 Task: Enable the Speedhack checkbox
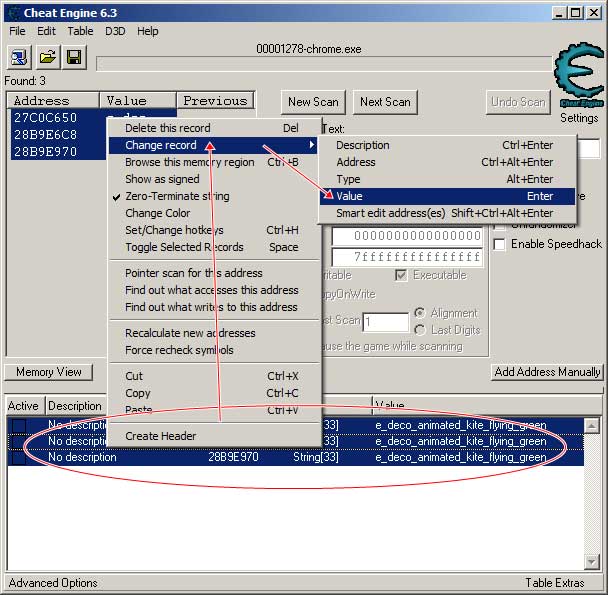pos(499,244)
